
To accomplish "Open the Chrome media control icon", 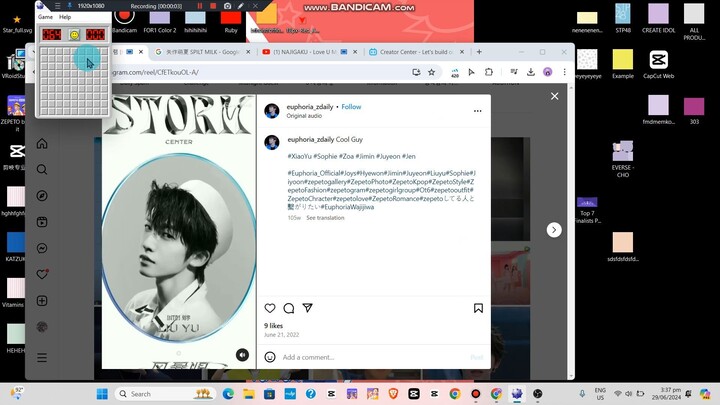I will tap(514, 72).
